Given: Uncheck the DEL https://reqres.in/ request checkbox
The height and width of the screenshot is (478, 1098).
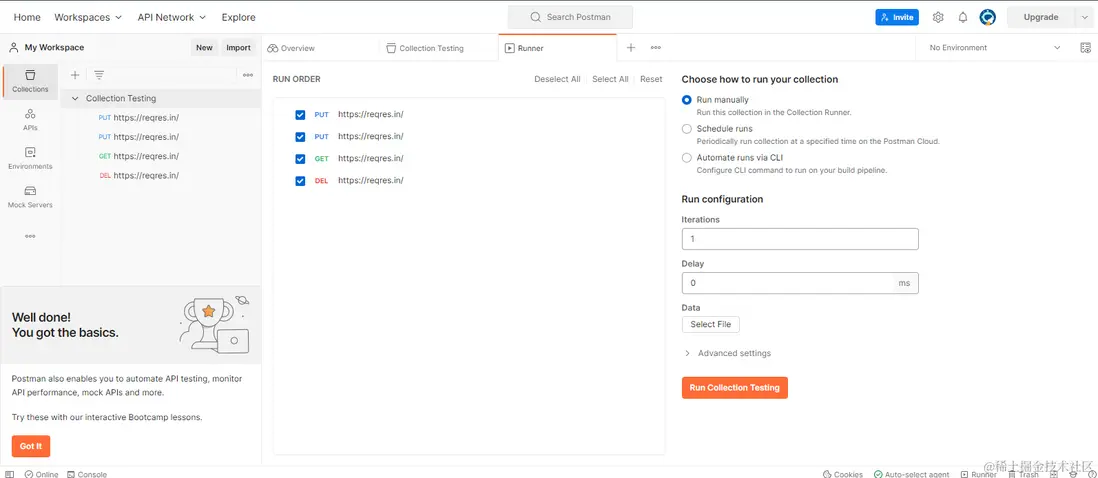Looking at the screenshot, I should click(x=300, y=181).
